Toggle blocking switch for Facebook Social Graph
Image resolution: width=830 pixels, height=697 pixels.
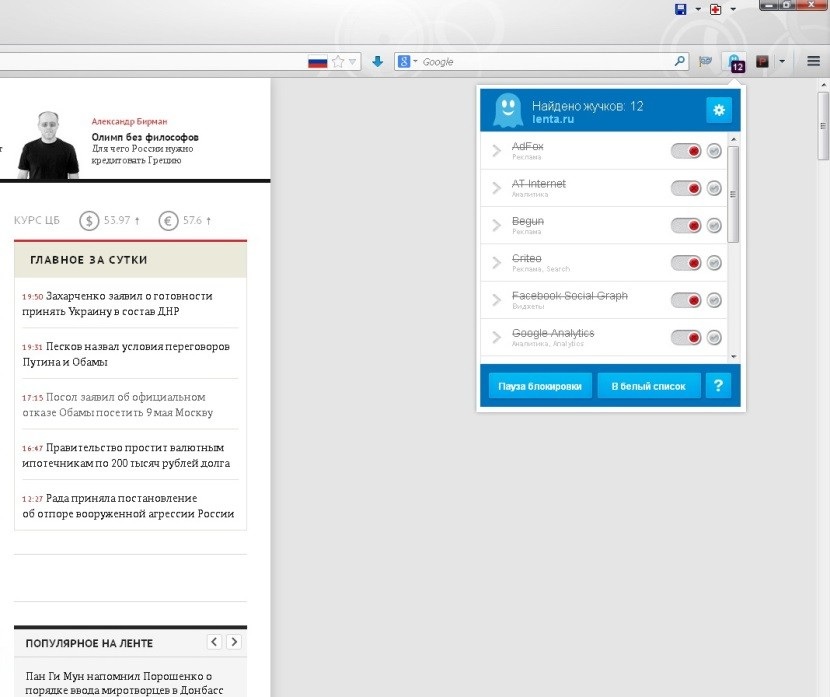tap(686, 300)
